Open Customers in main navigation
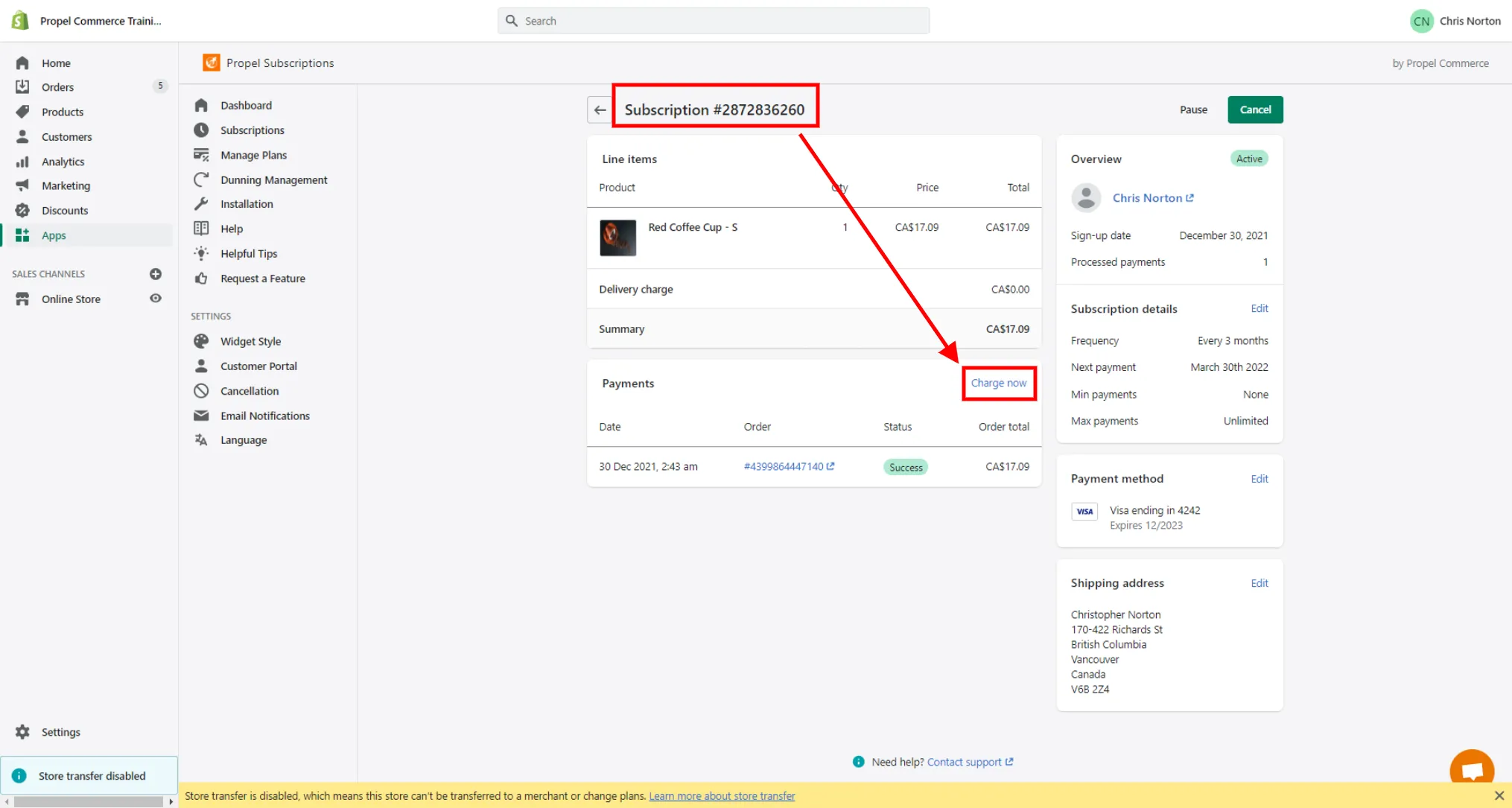Image resolution: width=1512 pixels, height=808 pixels. [x=67, y=137]
